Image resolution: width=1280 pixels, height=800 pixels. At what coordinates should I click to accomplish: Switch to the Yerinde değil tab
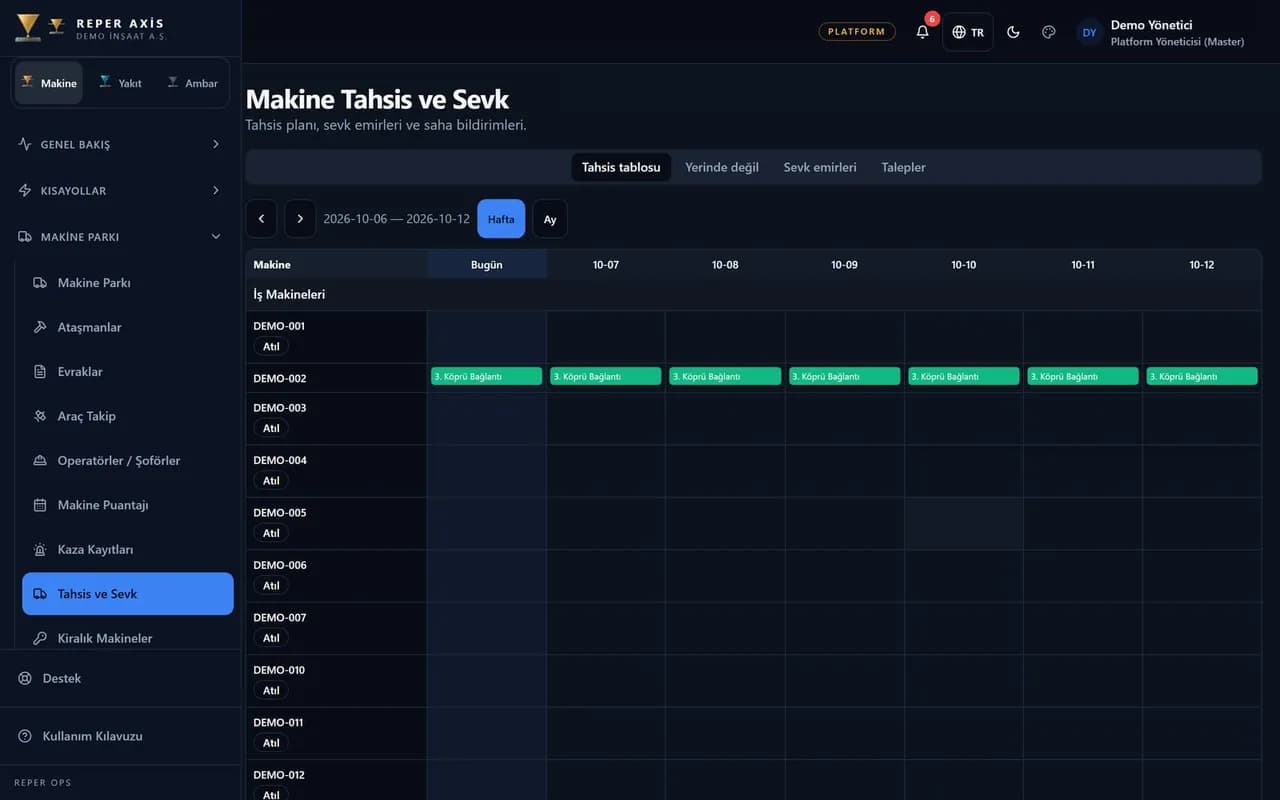722,167
